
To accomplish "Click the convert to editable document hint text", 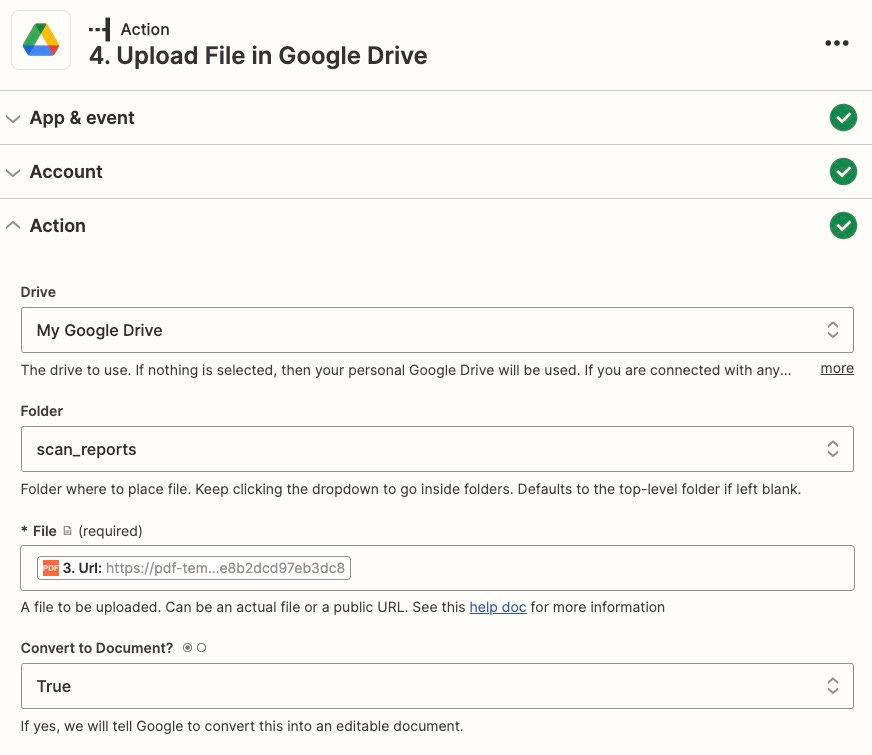I will click(x=242, y=726).
